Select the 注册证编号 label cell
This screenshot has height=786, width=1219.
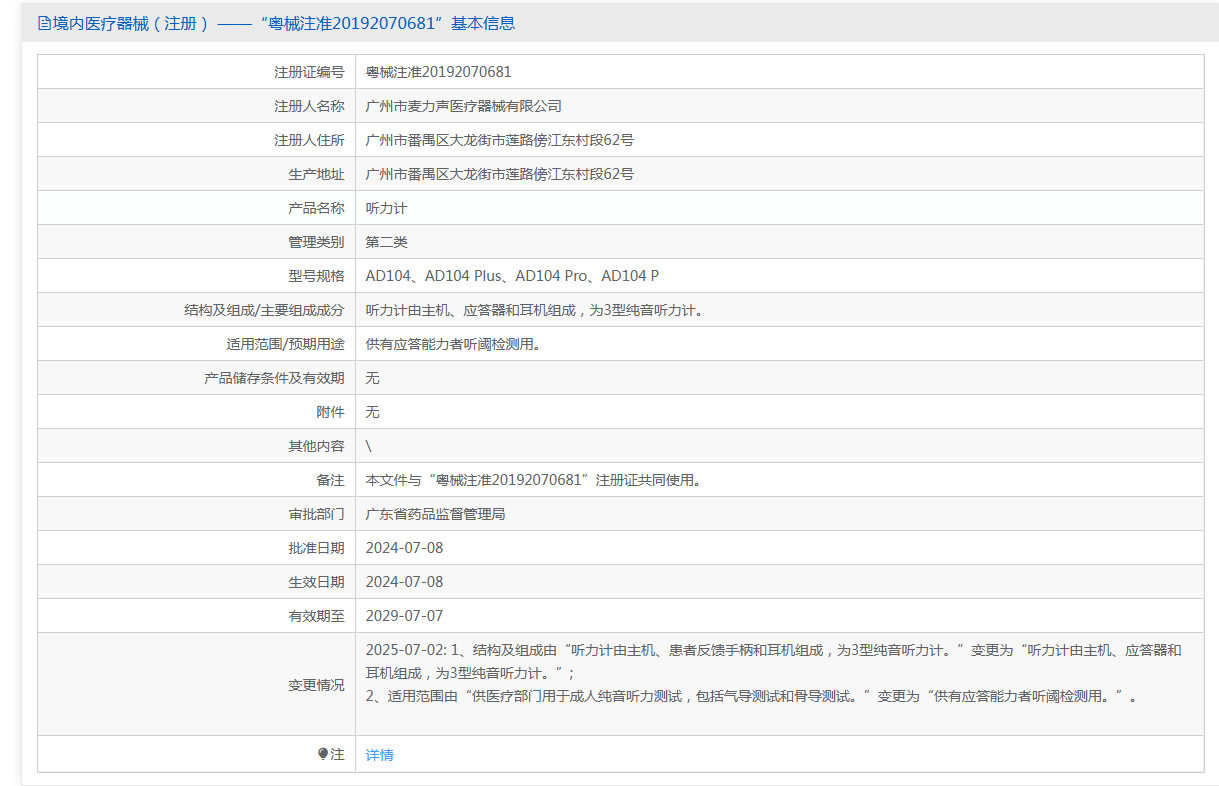(196, 72)
